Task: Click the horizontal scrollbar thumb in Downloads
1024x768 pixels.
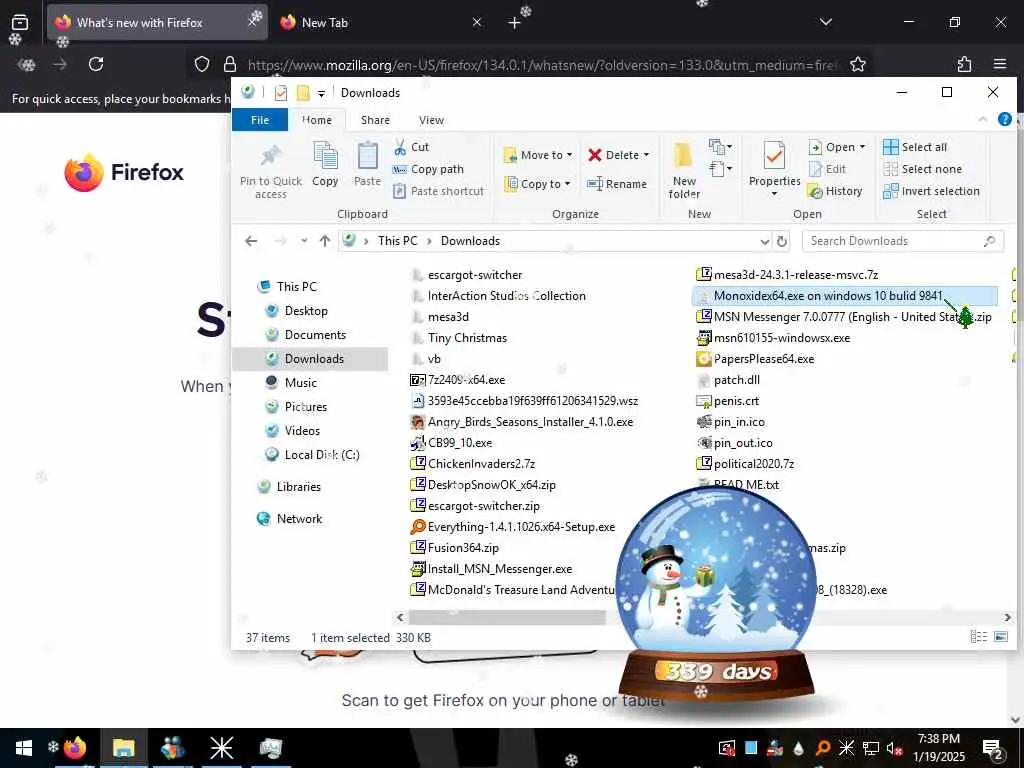Action: coord(507,617)
